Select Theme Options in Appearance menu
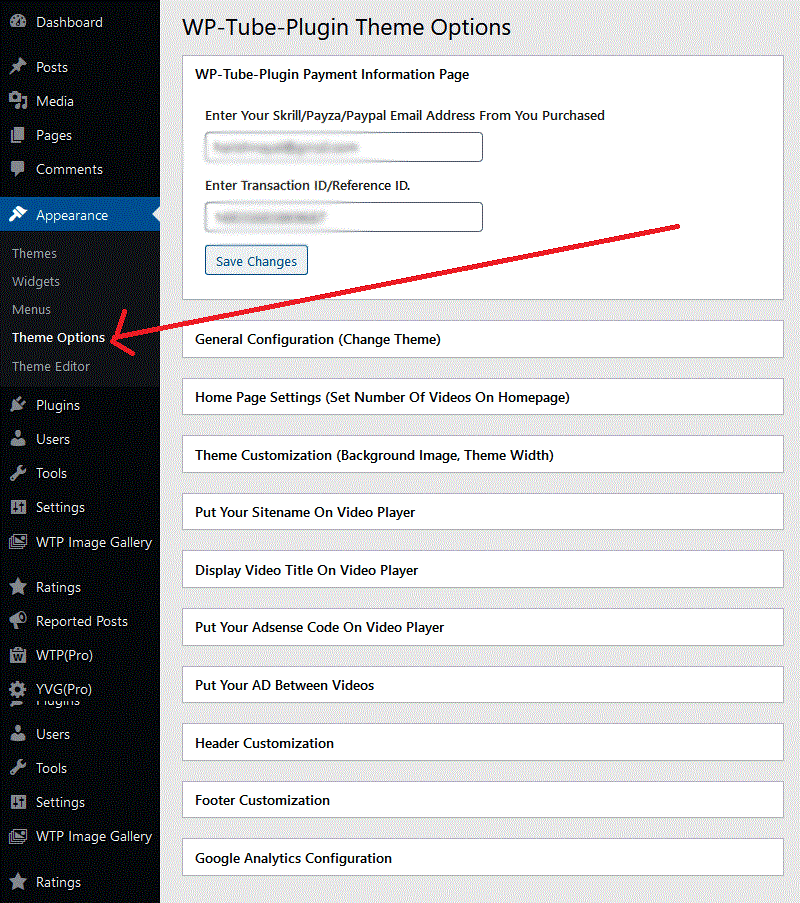 pyautogui.click(x=57, y=337)
